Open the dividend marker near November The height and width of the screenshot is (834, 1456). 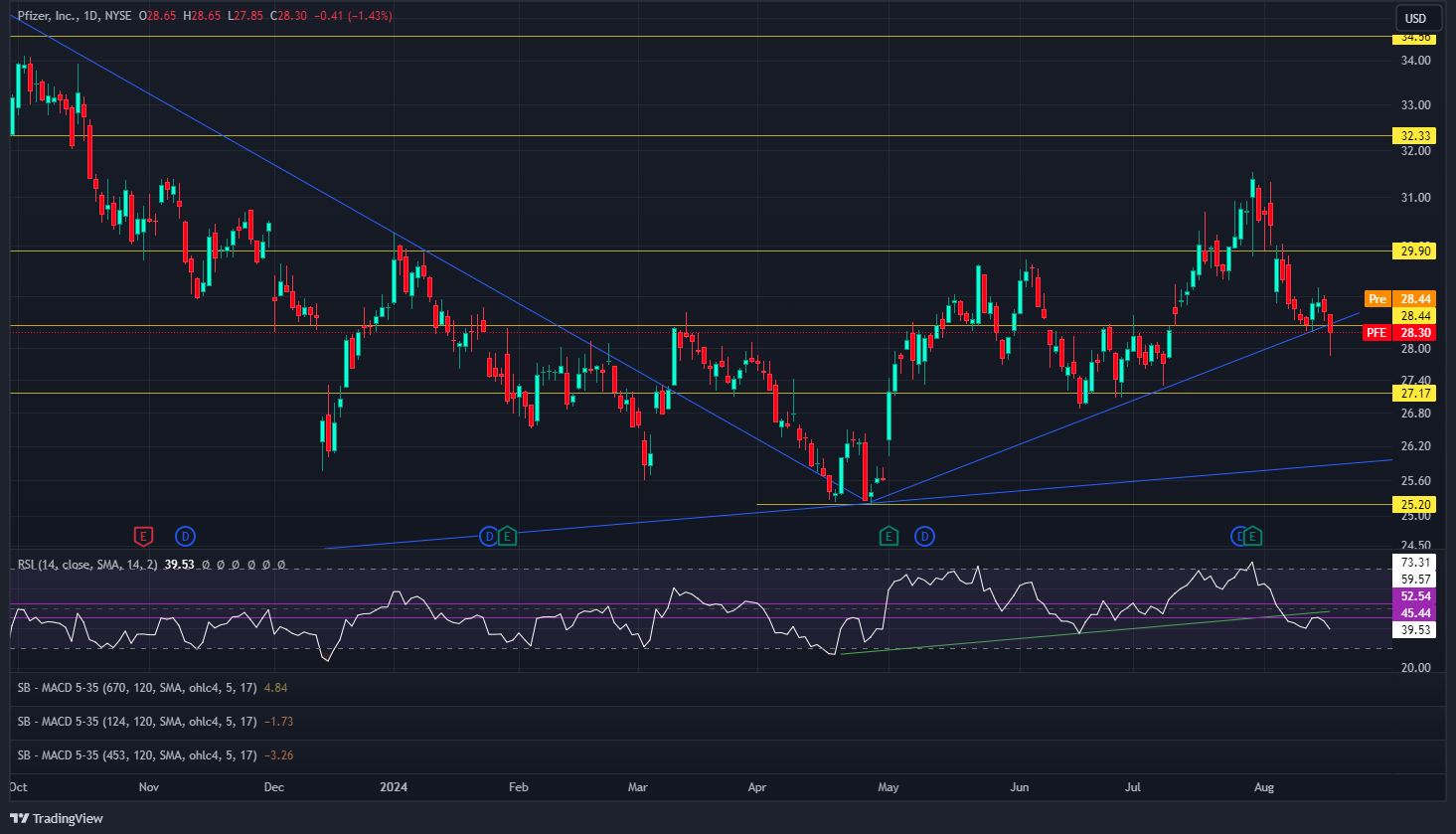click(185, 537)
